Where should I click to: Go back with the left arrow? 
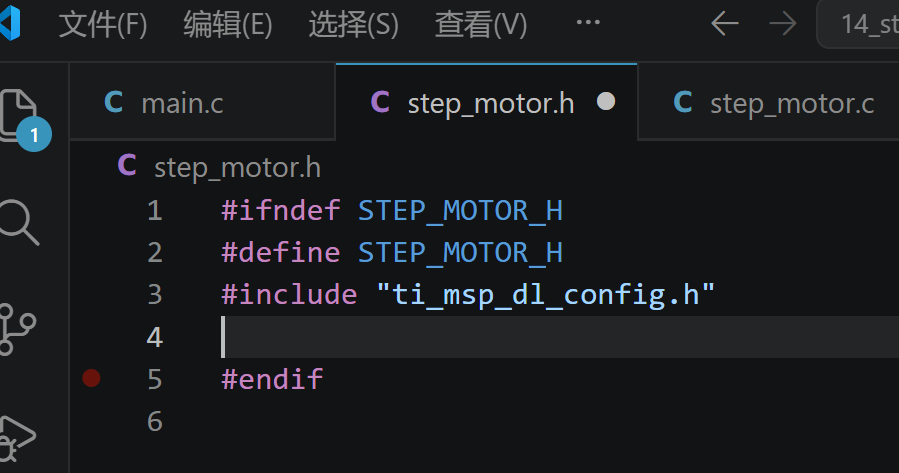click(725, 24)
